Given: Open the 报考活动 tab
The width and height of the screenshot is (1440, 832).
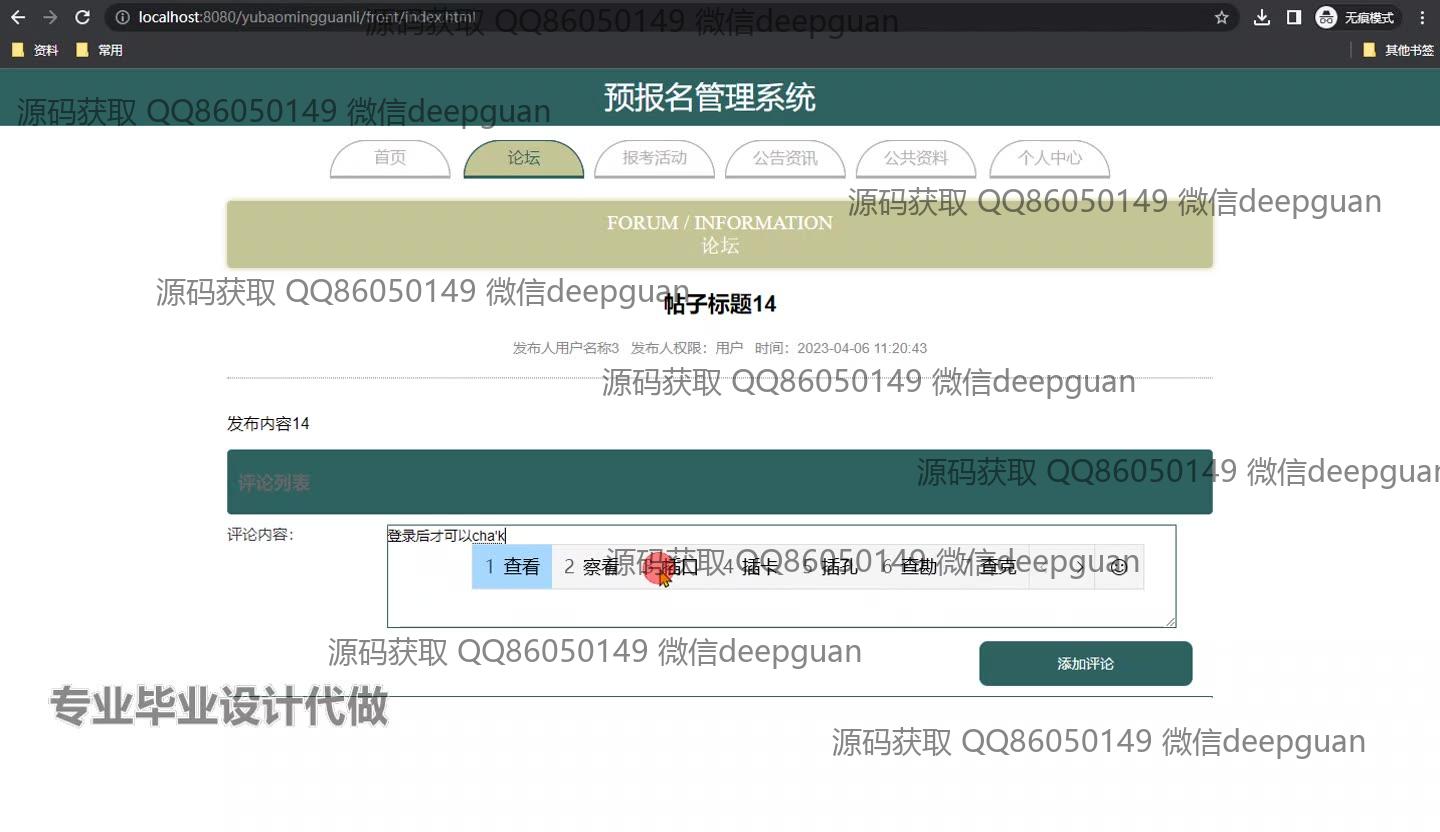Looking at the screenshot, I should click(x=654, y=158).
